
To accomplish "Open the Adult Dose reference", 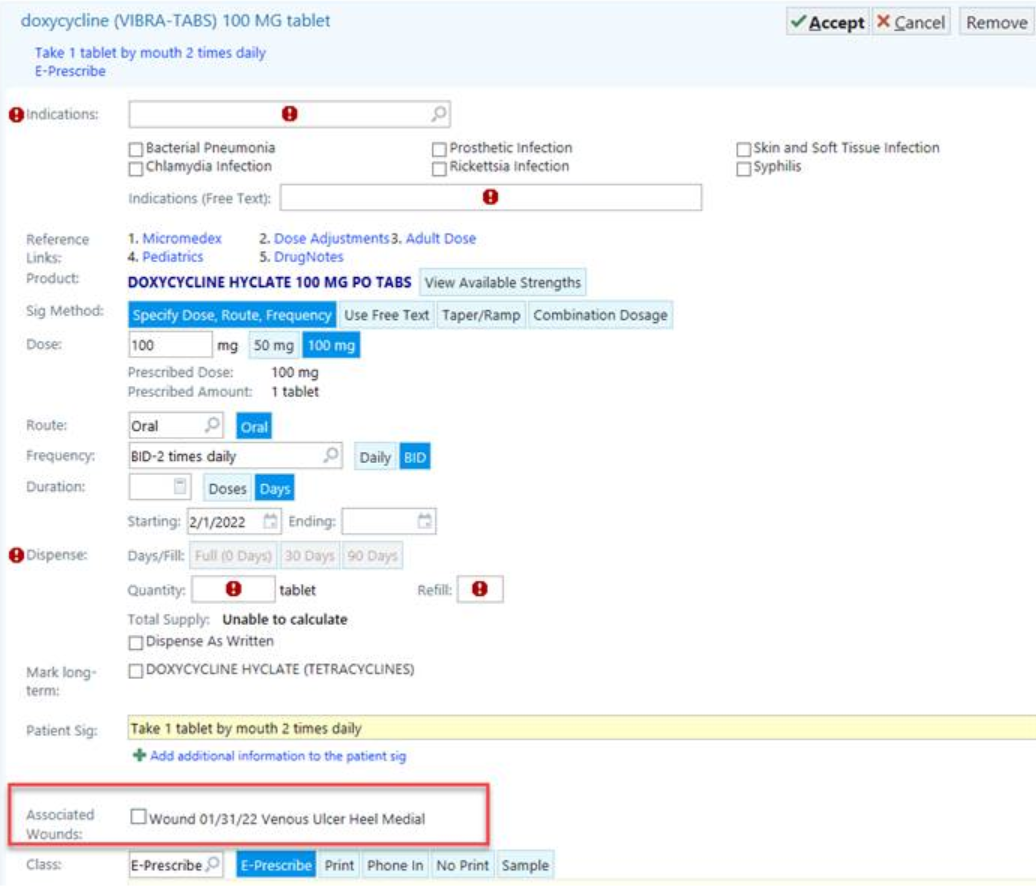I will click(441, 238).
